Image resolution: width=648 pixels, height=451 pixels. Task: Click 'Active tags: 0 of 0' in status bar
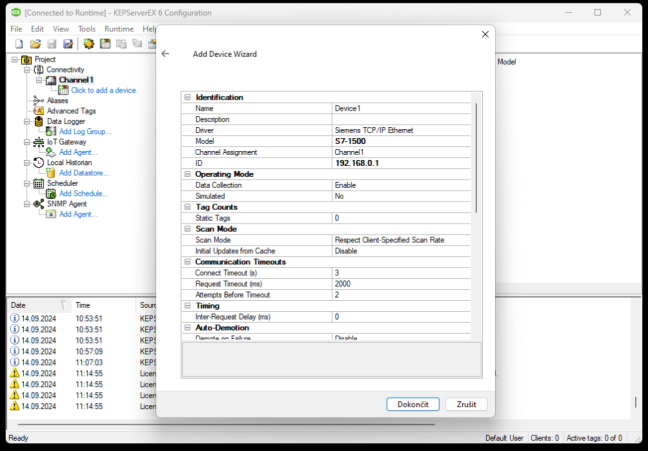coord(594,438)
